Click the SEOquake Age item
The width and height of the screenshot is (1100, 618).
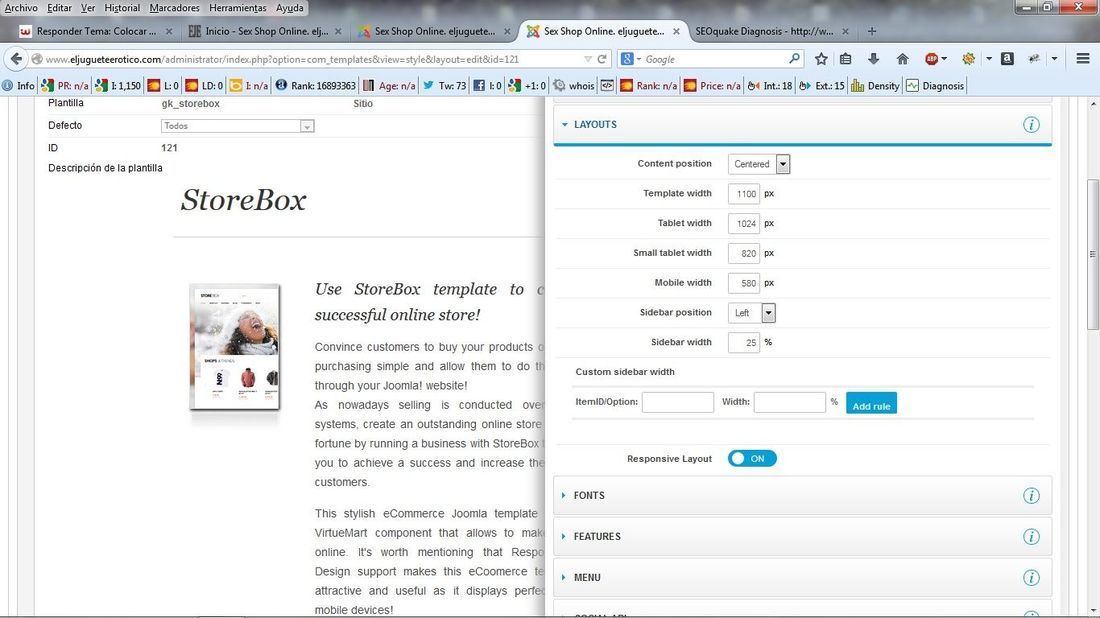(389, 86)
